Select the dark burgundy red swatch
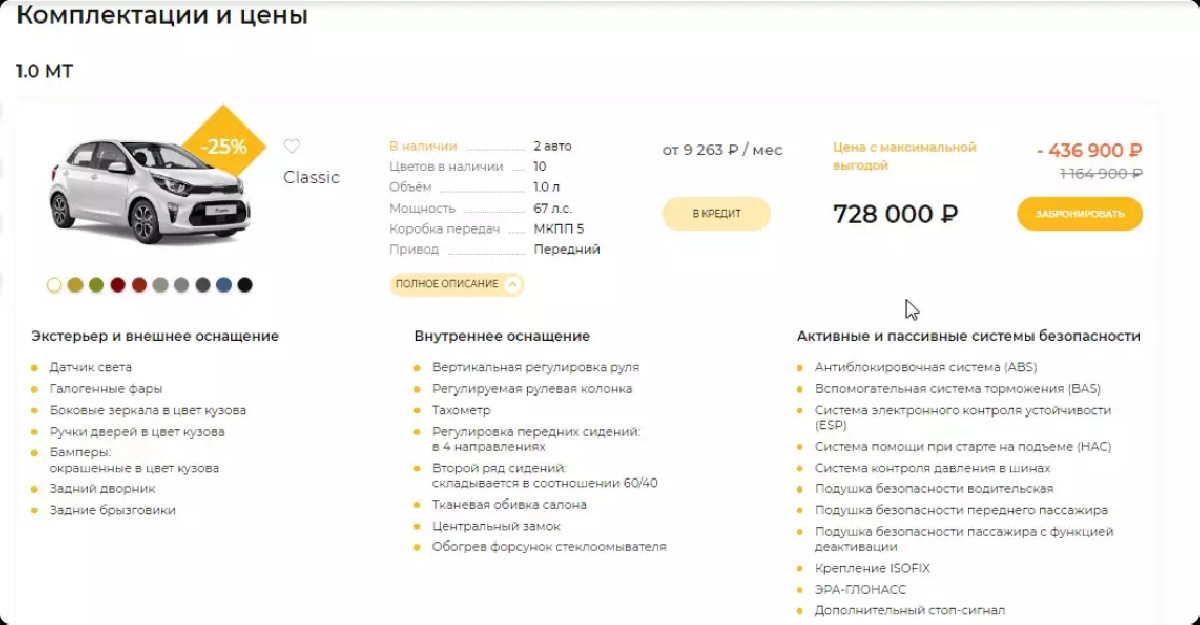This screenshot has height=625, width=1200. pos(118,285)
